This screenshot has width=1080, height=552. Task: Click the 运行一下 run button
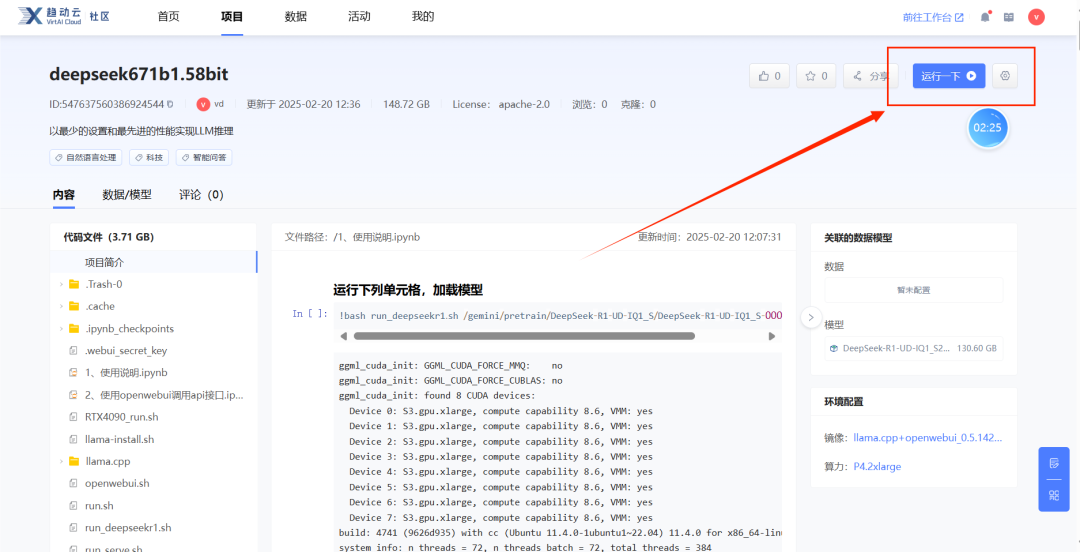(949, 76)
